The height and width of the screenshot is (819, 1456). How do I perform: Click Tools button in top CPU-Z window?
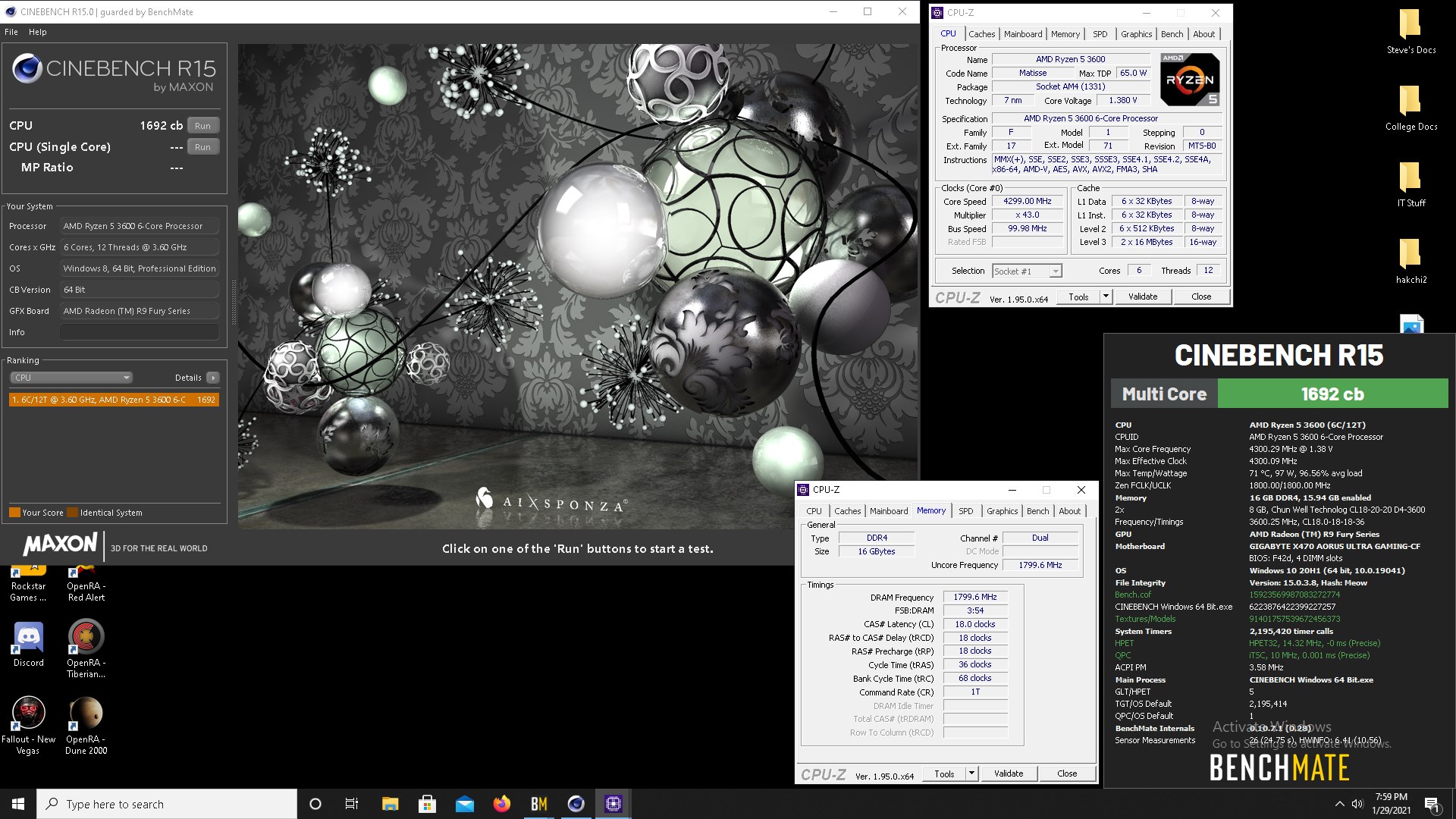click(x=1078, y=297)
